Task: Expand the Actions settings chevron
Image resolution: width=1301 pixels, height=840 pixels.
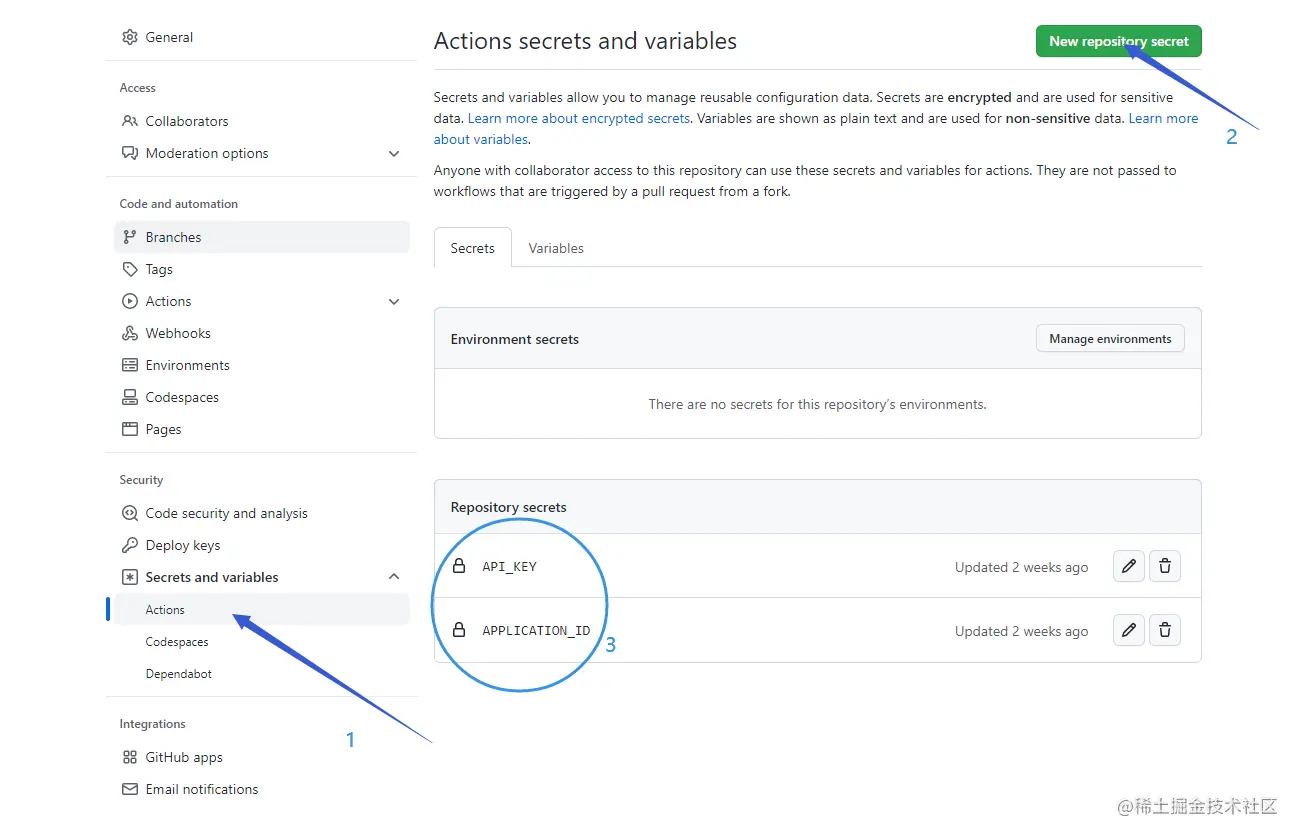Action: point(394,301)
